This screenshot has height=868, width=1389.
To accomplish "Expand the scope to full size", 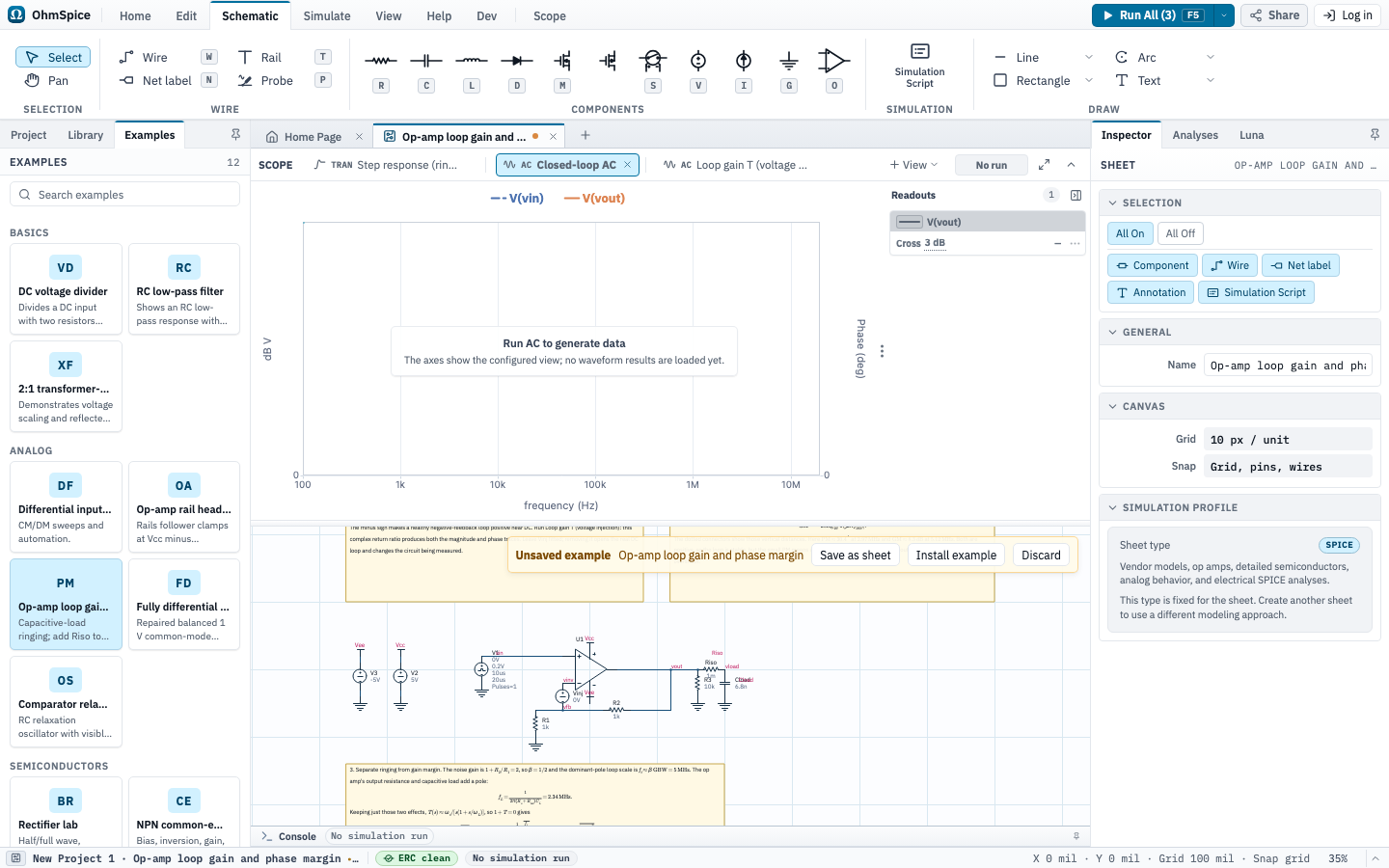I will (1044, 165).
